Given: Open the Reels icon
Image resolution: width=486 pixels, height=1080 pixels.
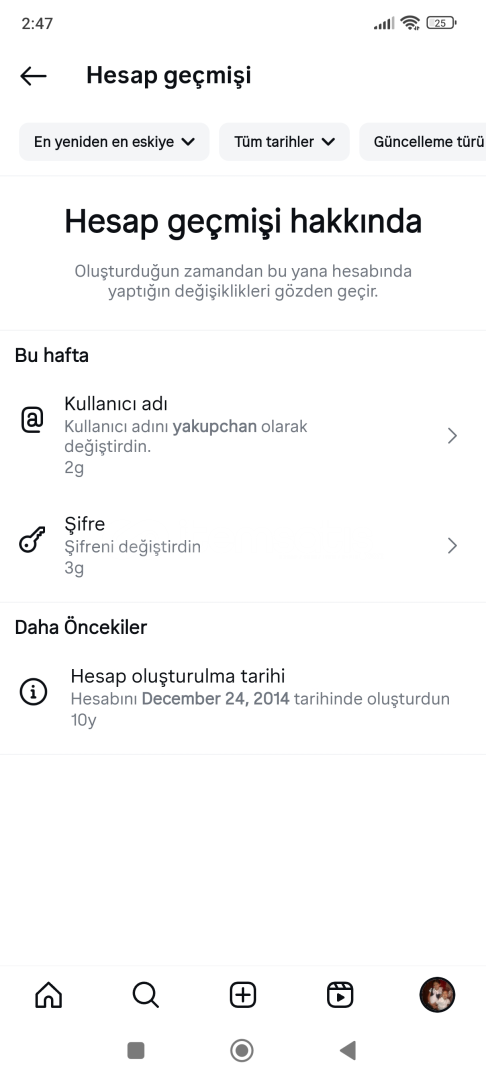Looking at the screenshot, I should click(x=339, y=995).
